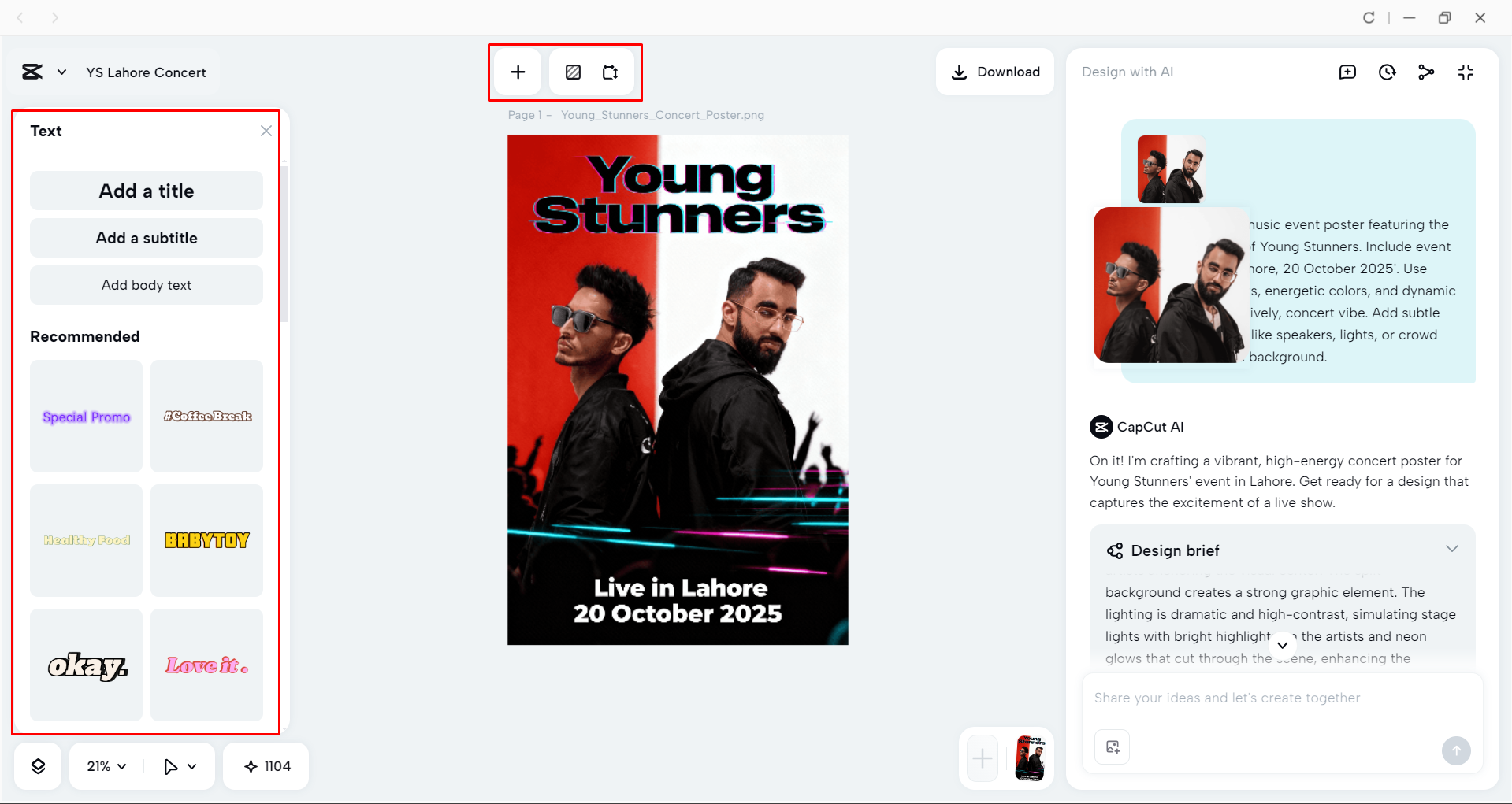Viewport: 1512px width, 804px height.
Task: Click Add a title
Action: [x=146, y=191]
